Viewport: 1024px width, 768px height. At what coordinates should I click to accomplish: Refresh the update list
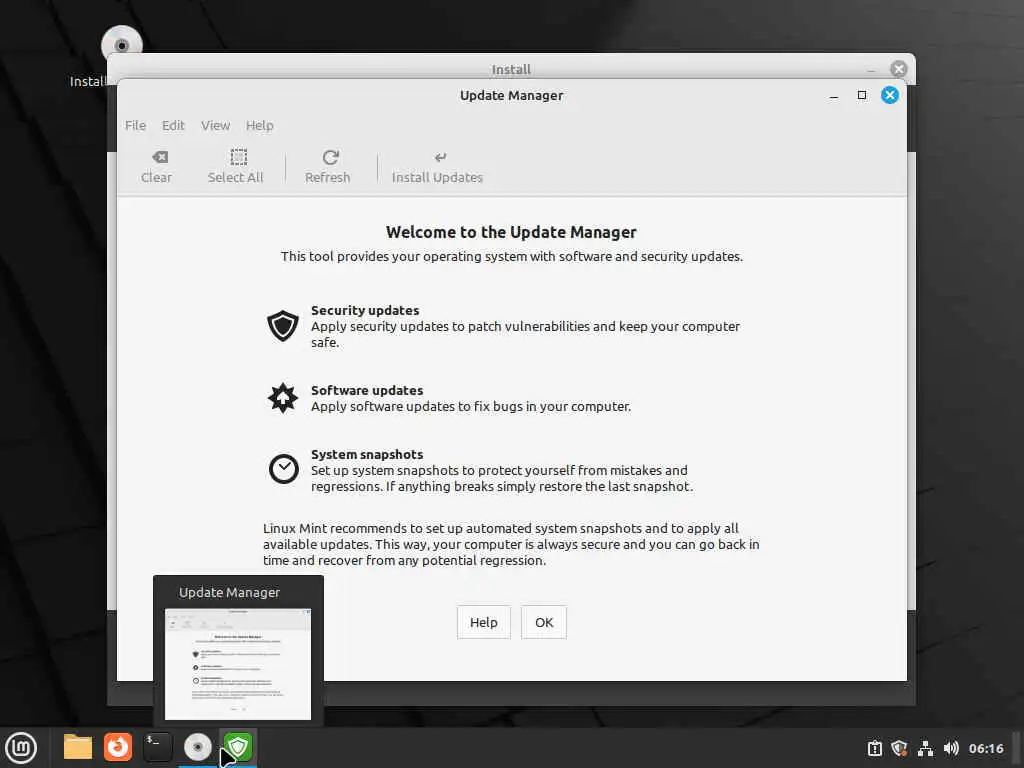click(328, 167)
